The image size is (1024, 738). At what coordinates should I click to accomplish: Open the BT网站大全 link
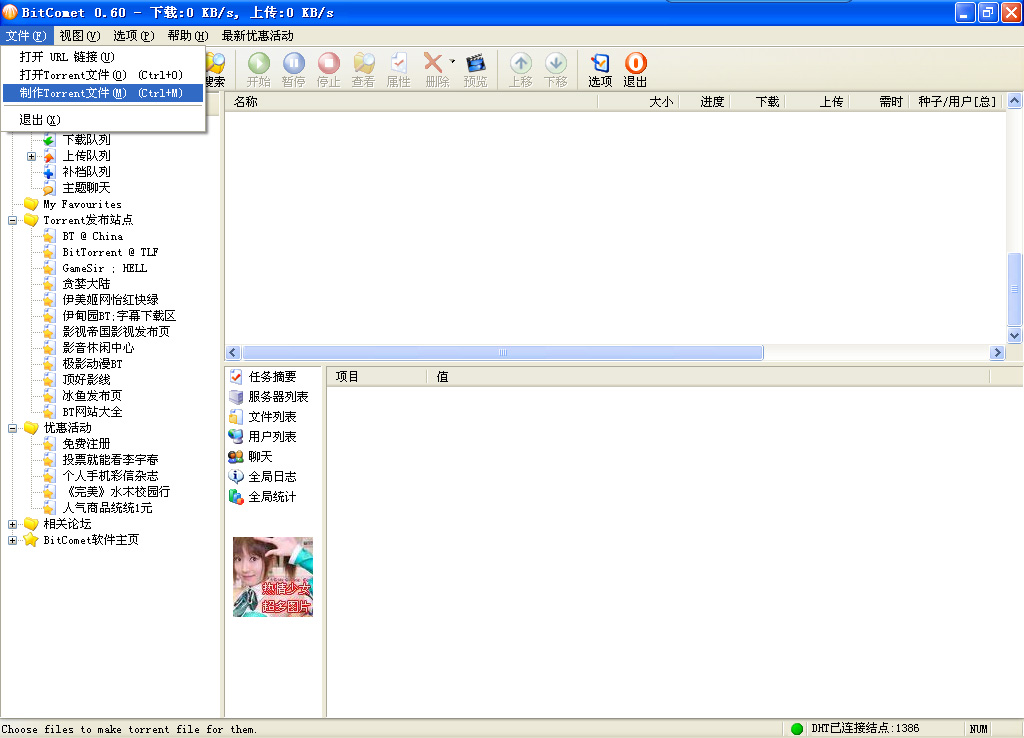(x=92, y=412)
